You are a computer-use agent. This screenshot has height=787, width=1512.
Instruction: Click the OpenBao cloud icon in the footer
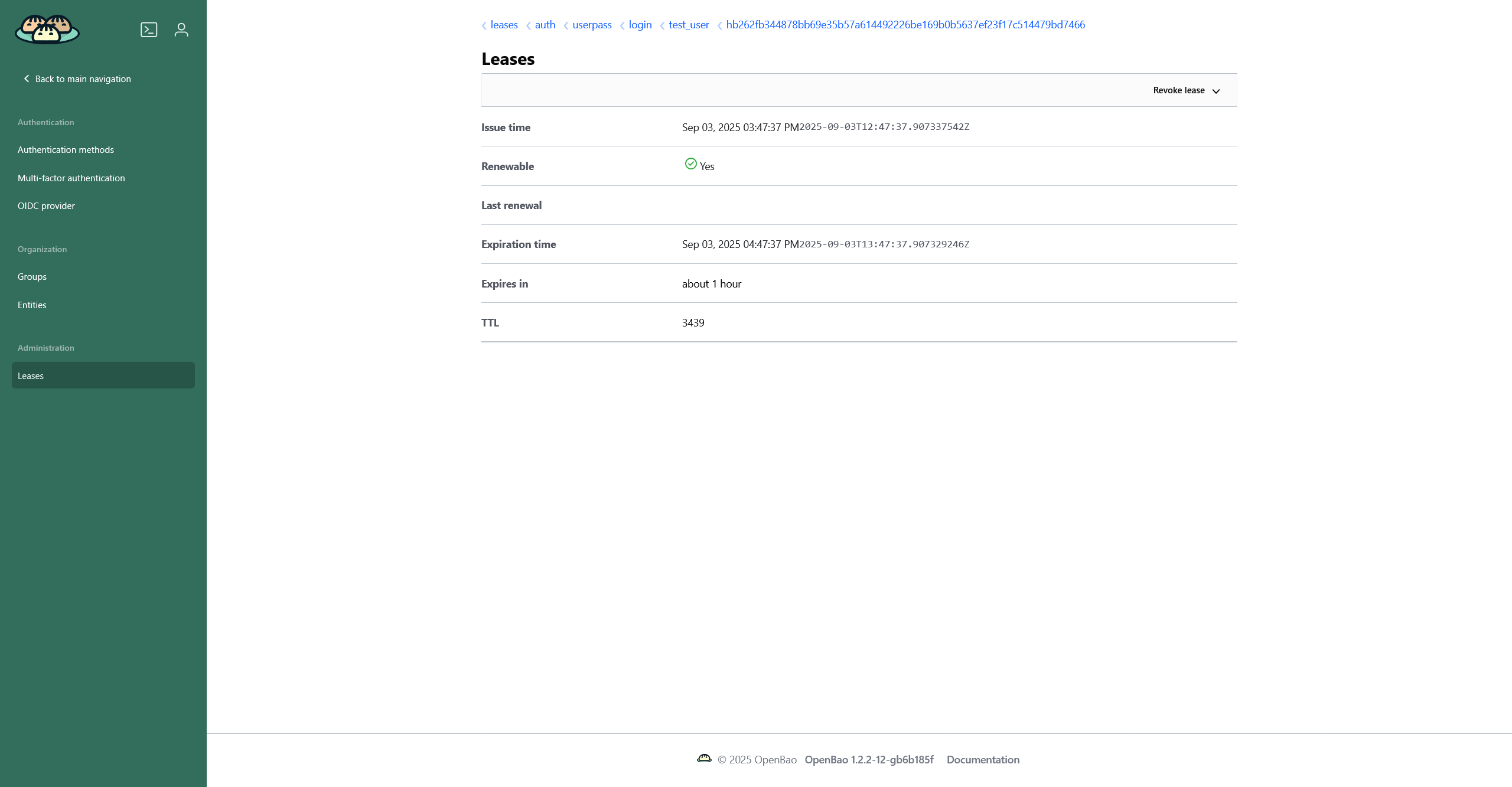click(x=705, y=759)
